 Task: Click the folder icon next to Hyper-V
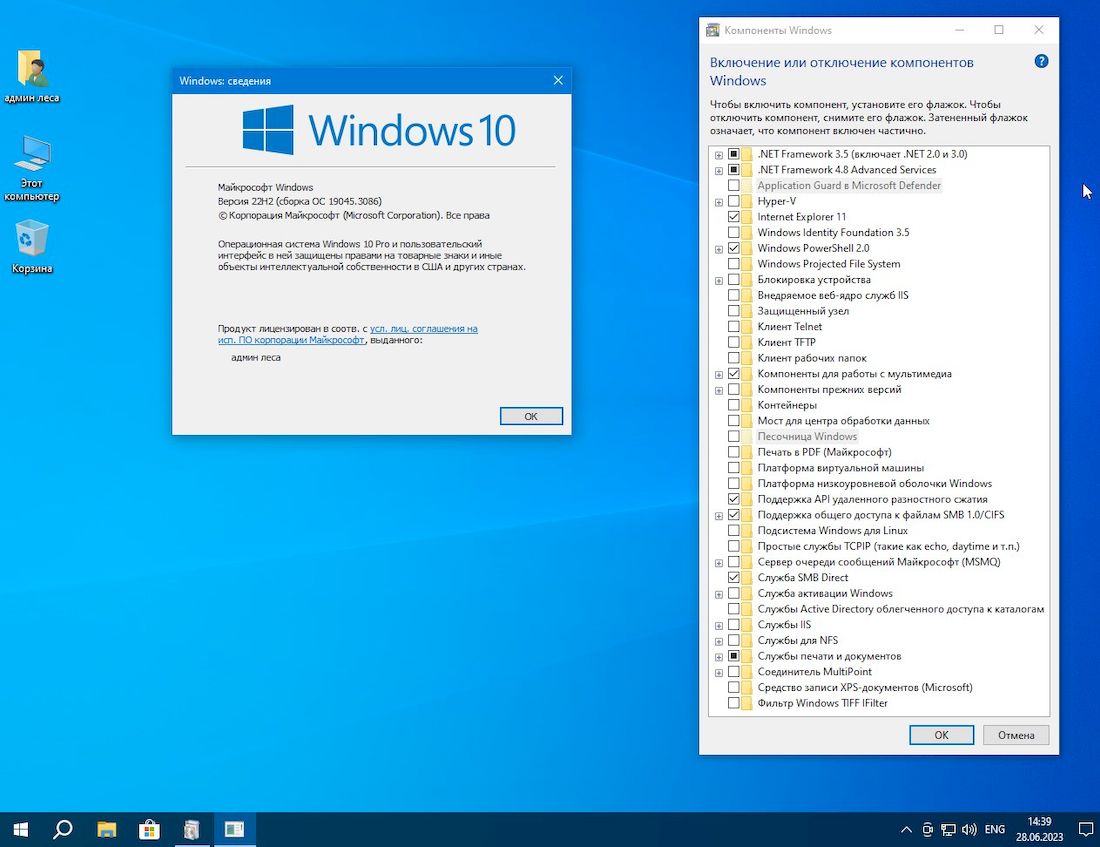click(747, 201)
